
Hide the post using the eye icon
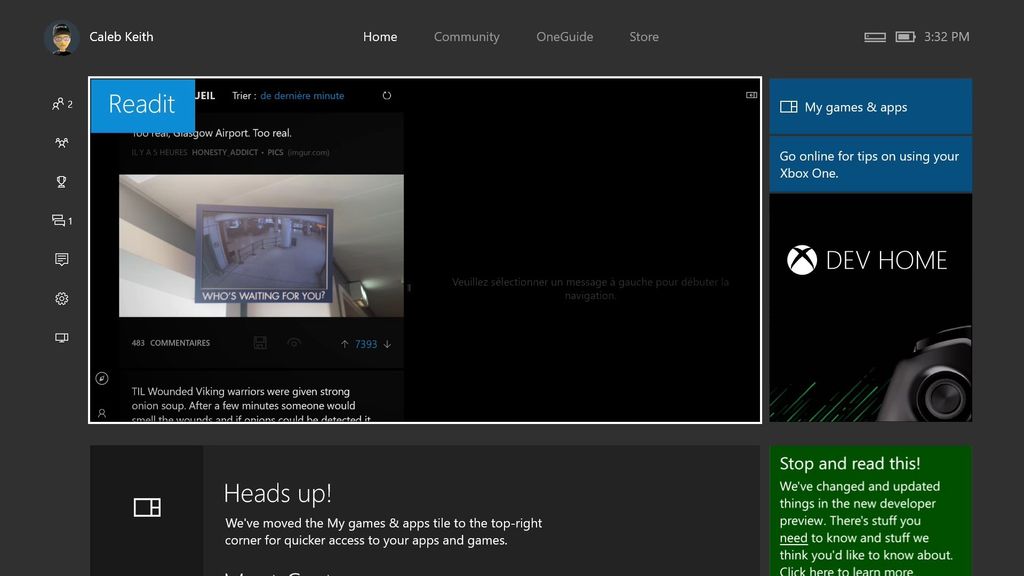pos(293,343)
